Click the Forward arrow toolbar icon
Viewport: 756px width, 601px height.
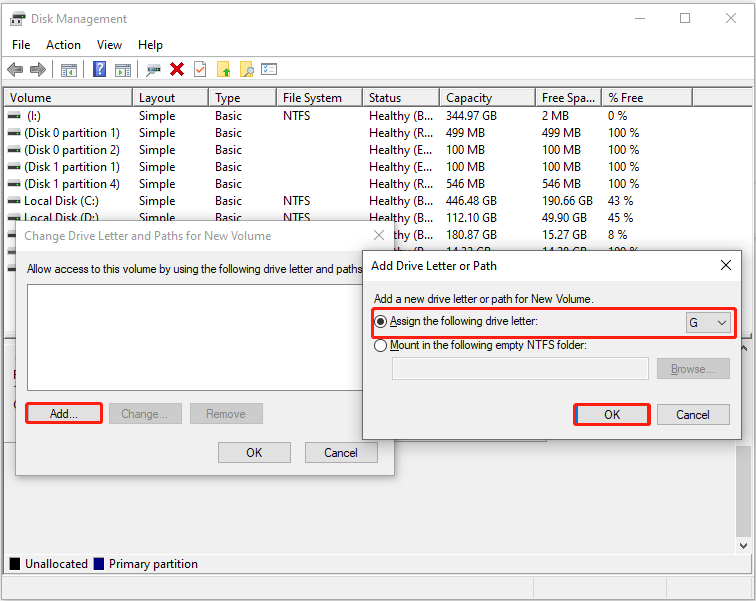(x=38, y=69)
